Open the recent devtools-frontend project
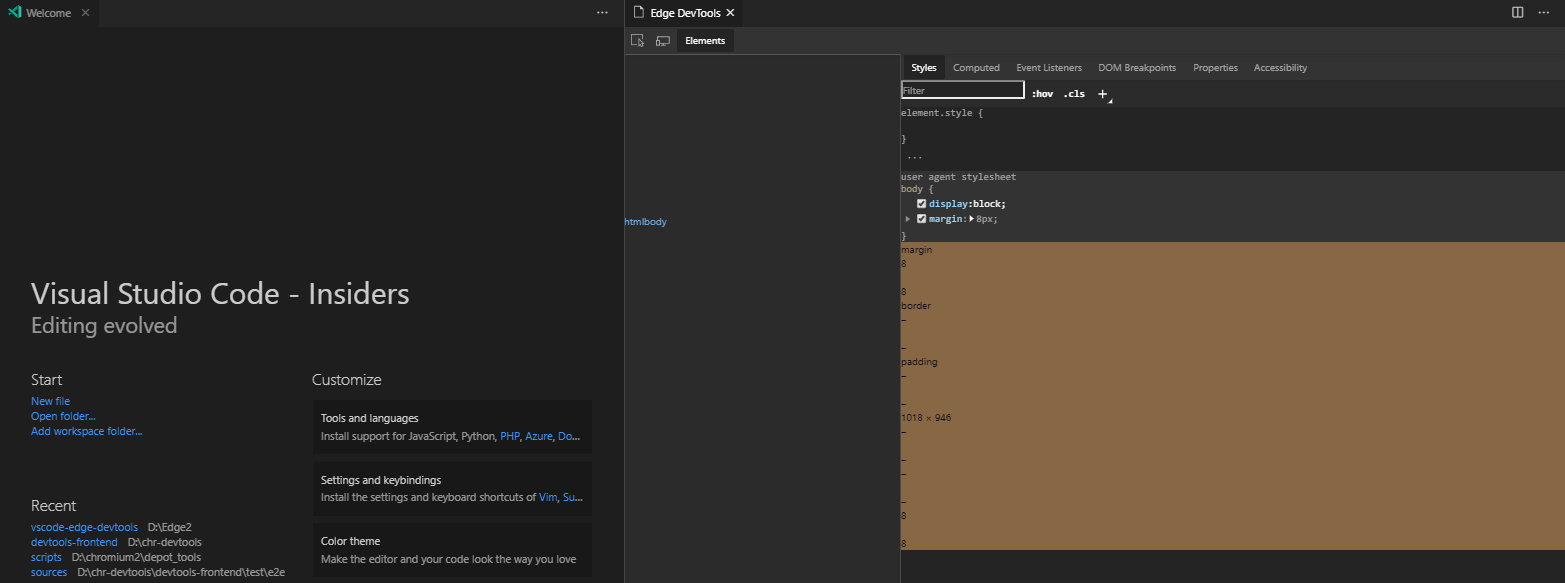Viewport: 1565px width, 583px height. click(x=74, y=541)
